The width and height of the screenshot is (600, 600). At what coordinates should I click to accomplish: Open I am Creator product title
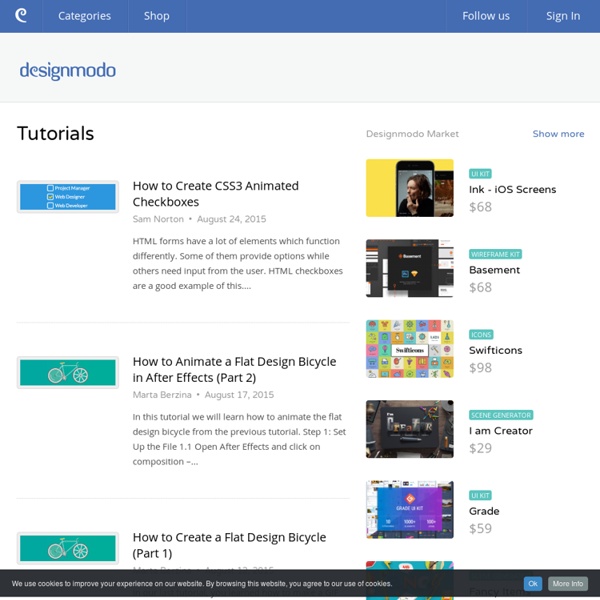[x=501, y=430]
